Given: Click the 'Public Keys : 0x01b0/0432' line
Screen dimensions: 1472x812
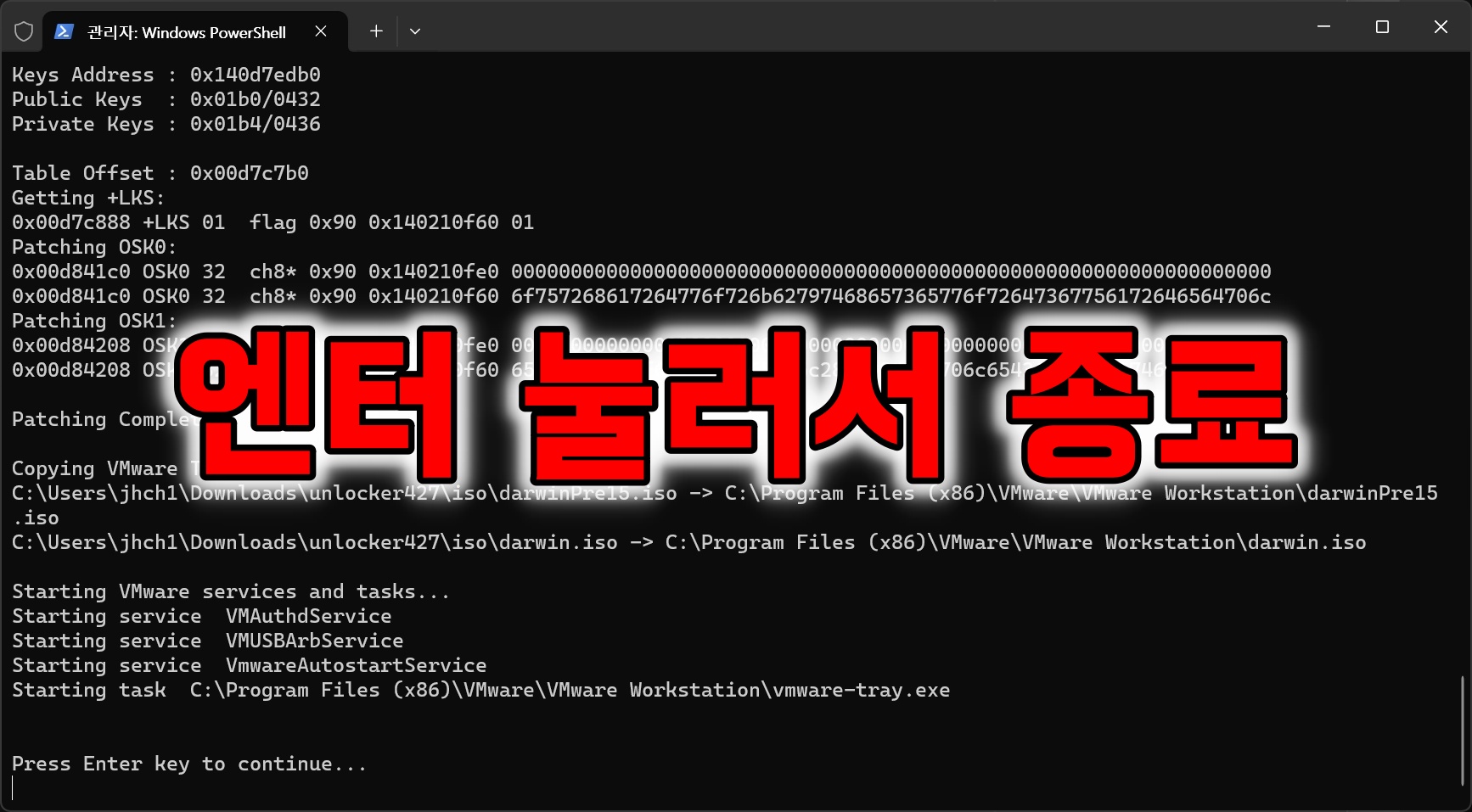Looking at the screenshot, I should (x=166, y=99).
